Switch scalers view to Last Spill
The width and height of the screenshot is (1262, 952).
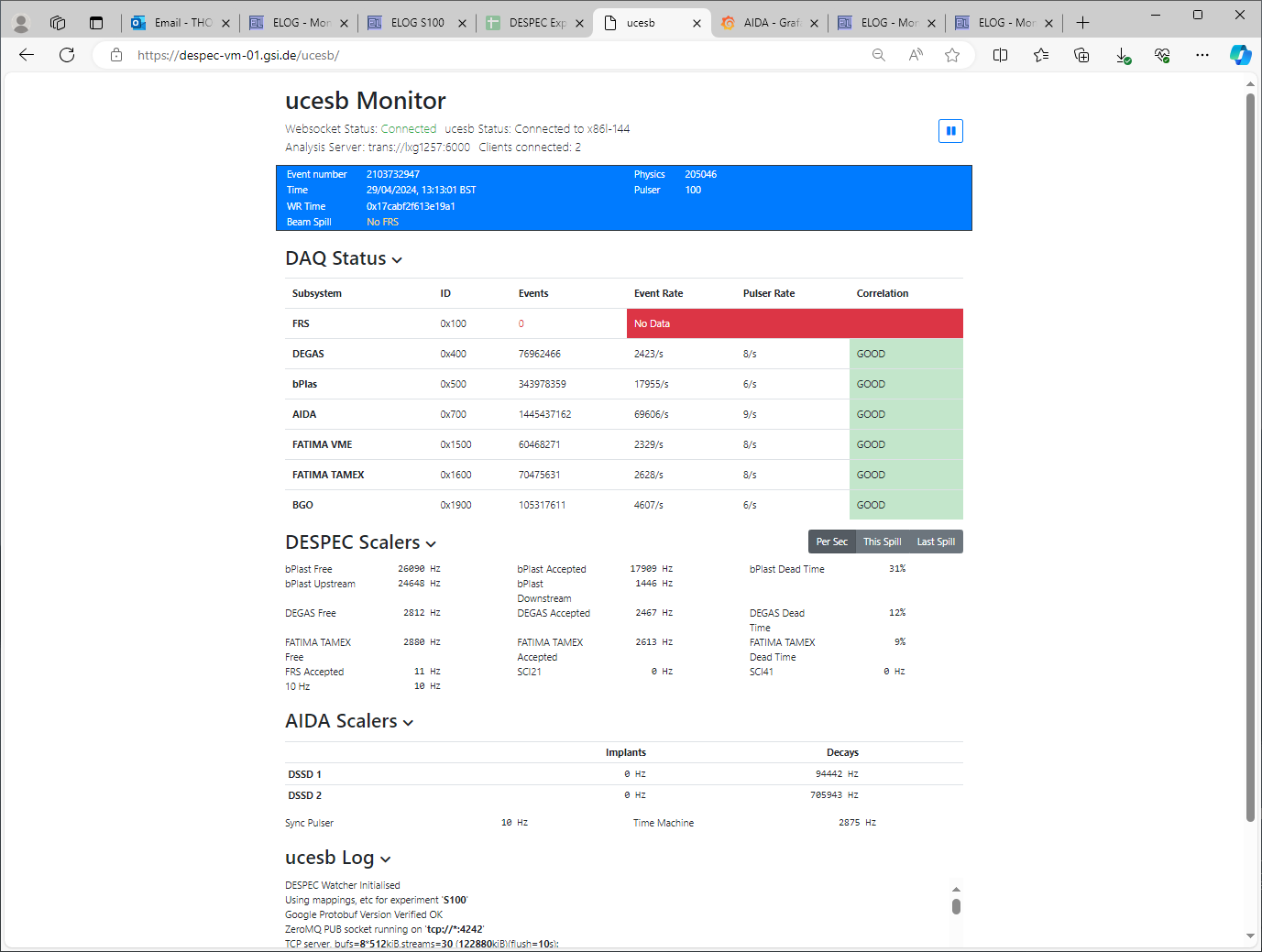[x=936, y=542]
